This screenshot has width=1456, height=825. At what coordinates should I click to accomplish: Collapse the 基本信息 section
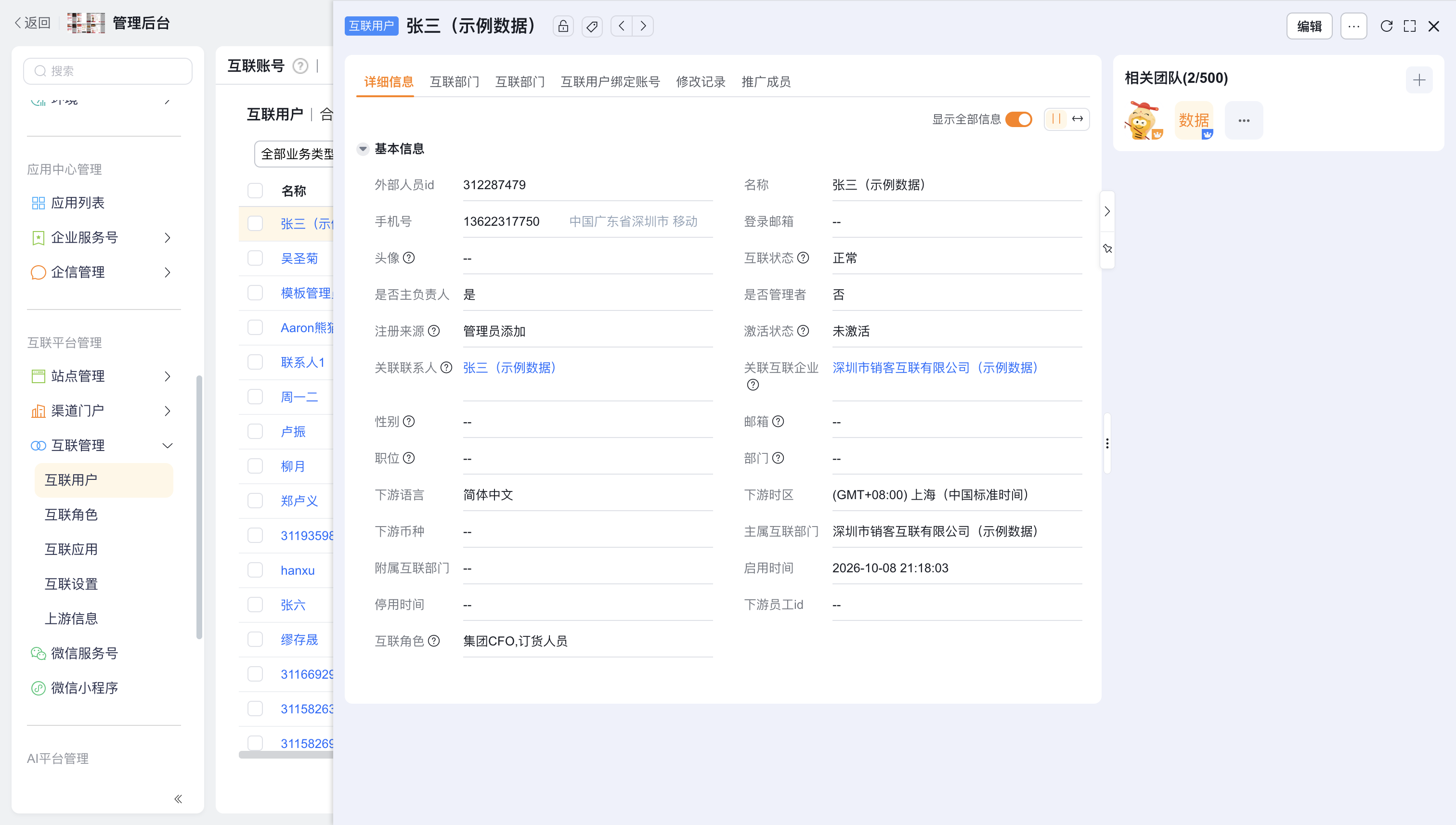[363, 149]
